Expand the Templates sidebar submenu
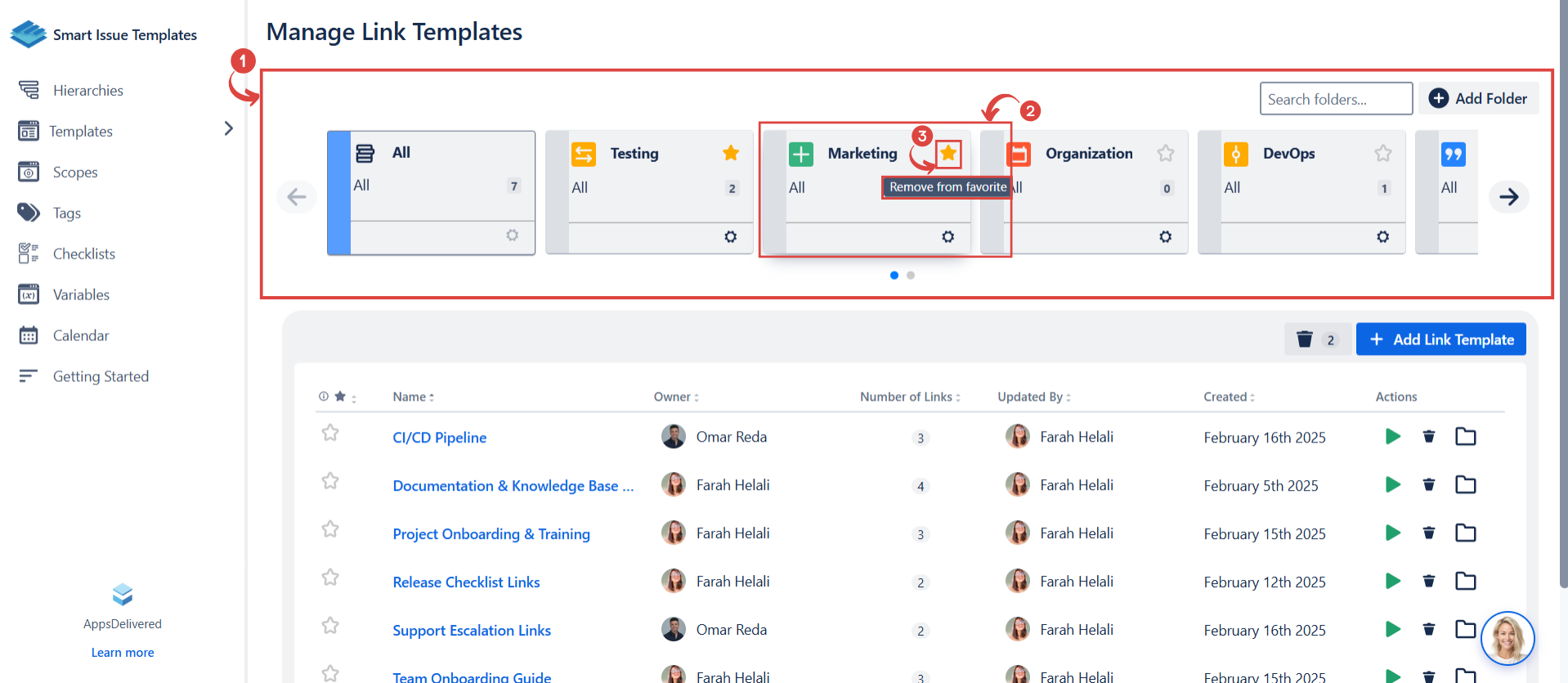 coord(228,129)
